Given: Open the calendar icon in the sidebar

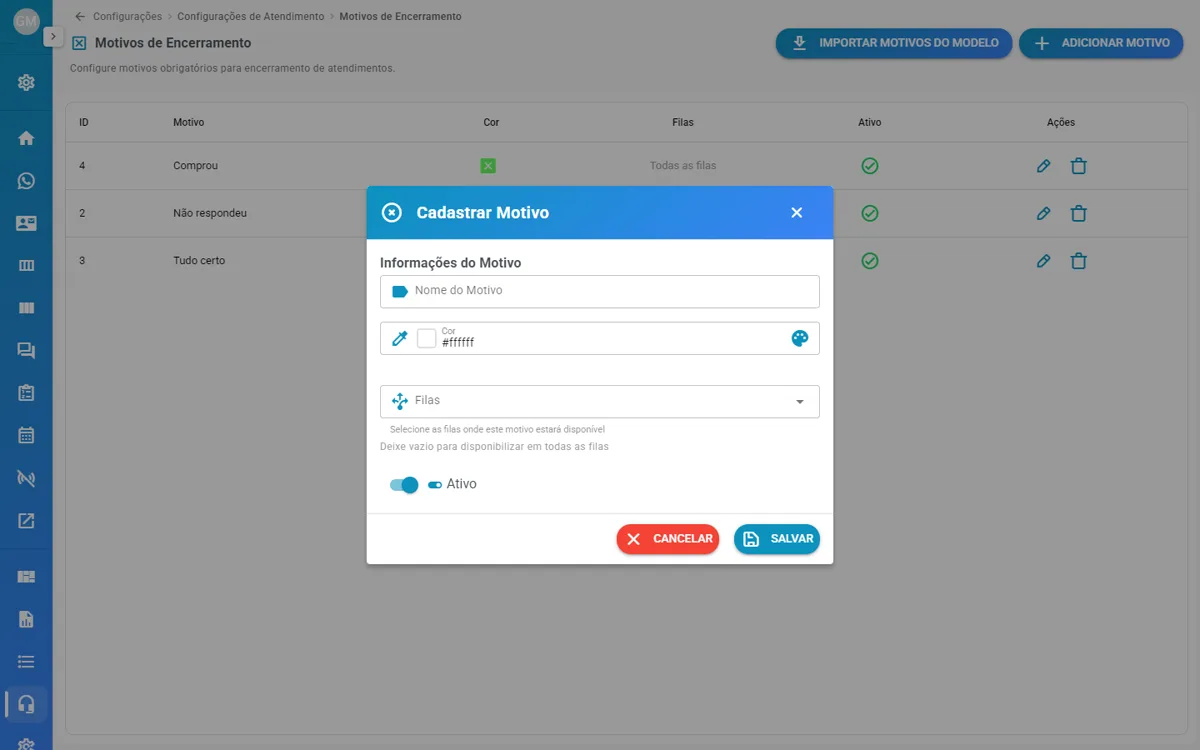Looking at the screenshot, I should 26,435.
